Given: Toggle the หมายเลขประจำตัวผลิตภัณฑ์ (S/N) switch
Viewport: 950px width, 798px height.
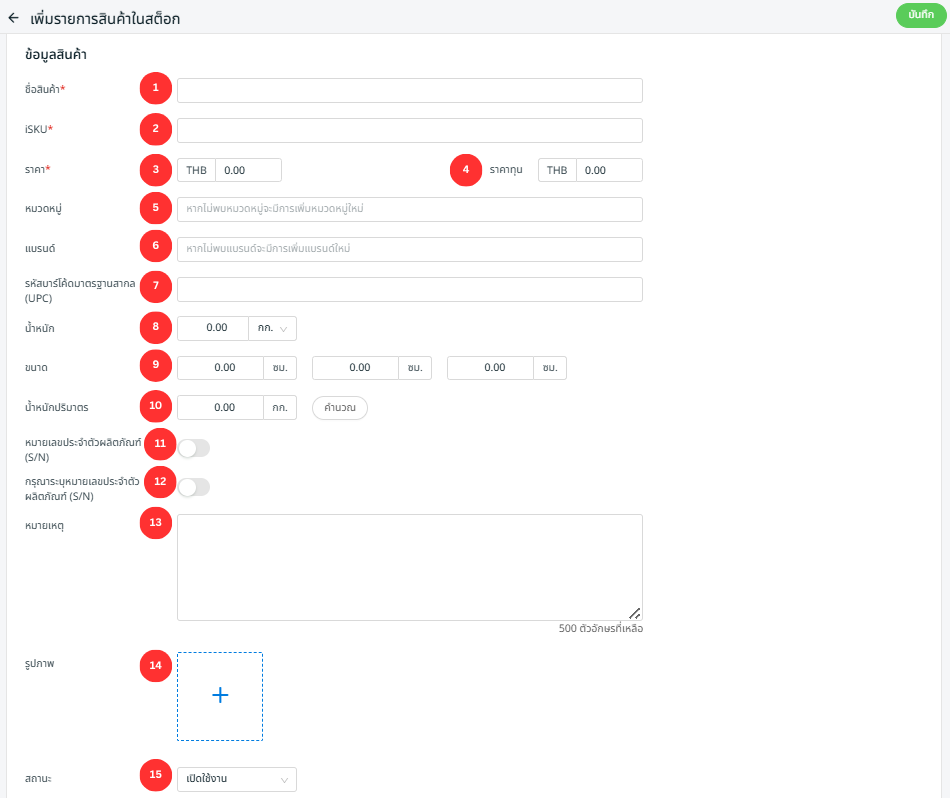Looking at the screenshot, I should click(x=194, y=448).
